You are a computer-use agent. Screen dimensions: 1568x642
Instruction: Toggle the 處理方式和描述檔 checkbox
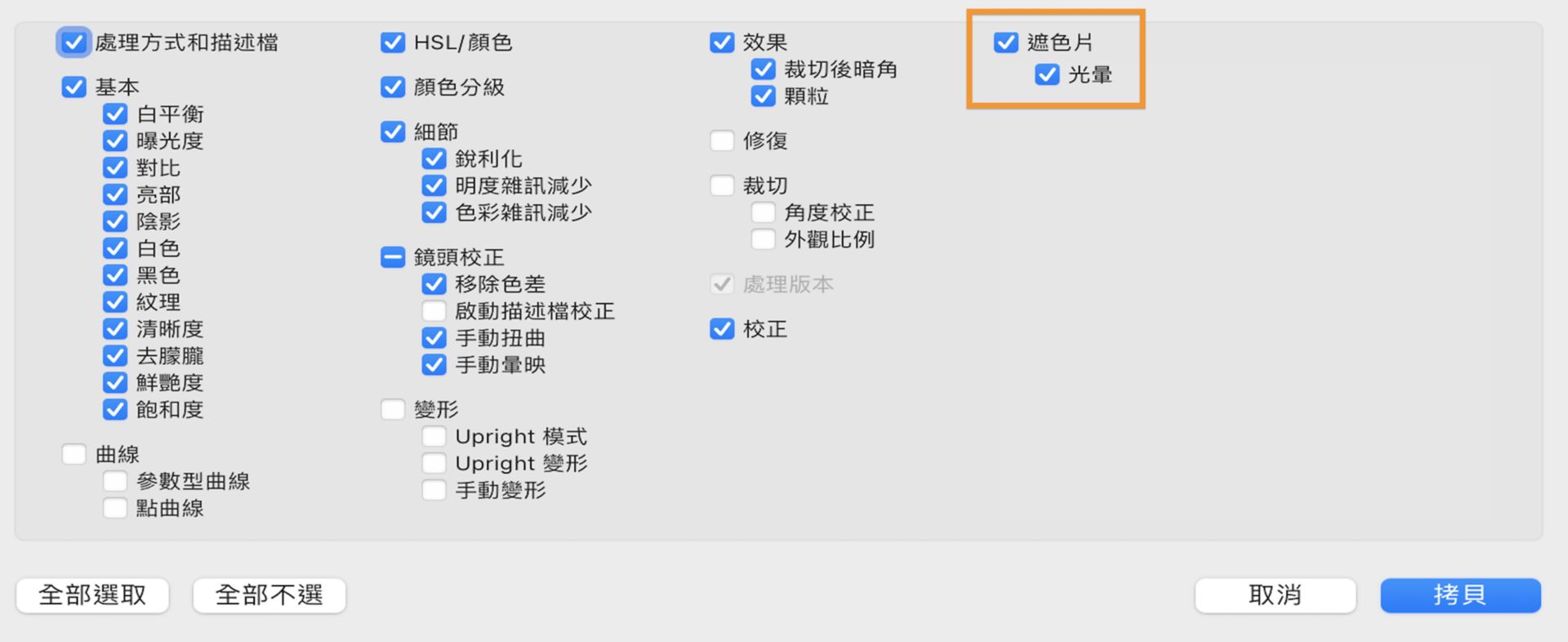73,43
